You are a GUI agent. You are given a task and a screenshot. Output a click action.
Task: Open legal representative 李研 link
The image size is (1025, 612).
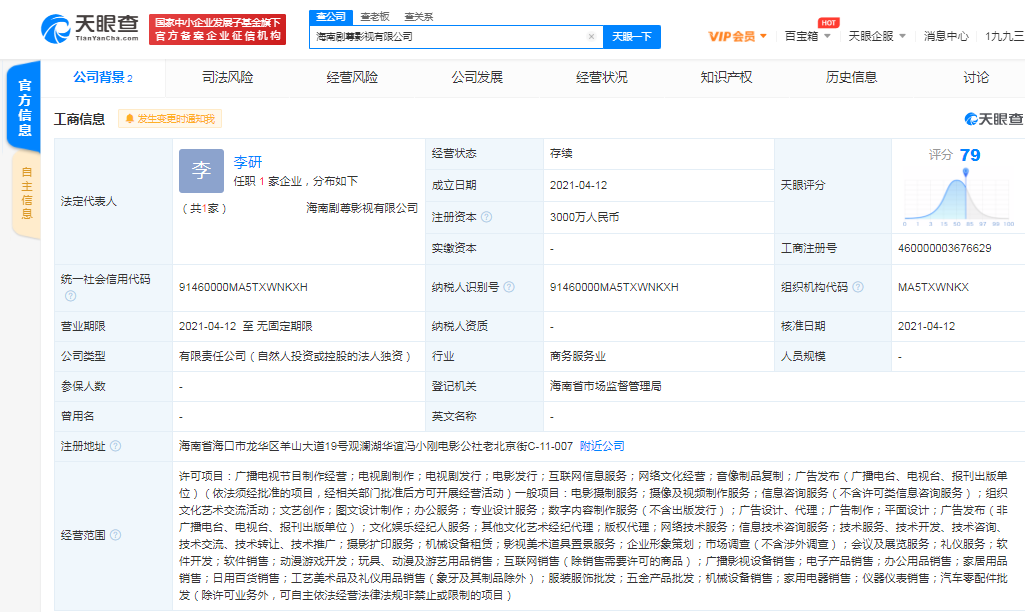[x=248, y=162]
